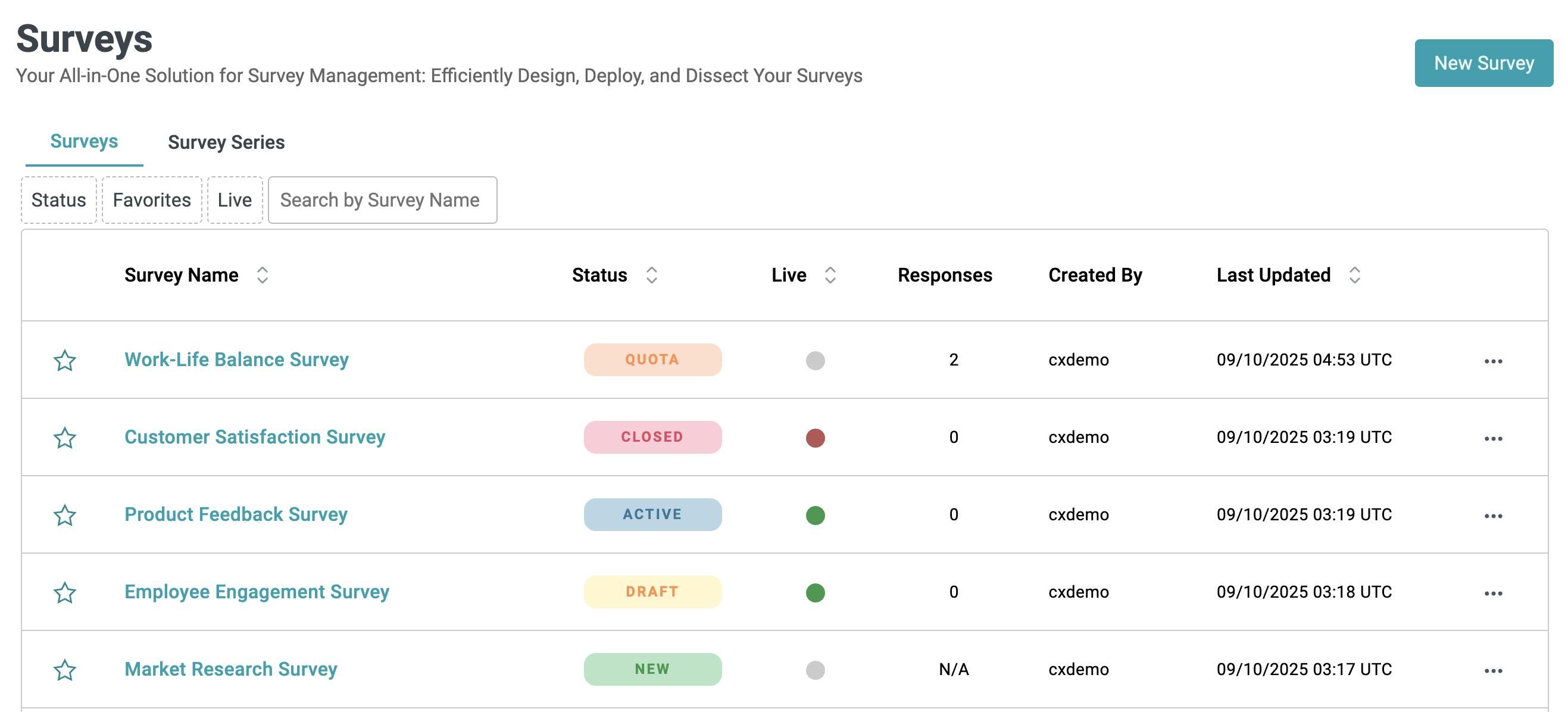Image resolution: width=1568 pixels, height=712 pixels.
Task: Click the ACTIVE status badge
Action: click(652, 514)
